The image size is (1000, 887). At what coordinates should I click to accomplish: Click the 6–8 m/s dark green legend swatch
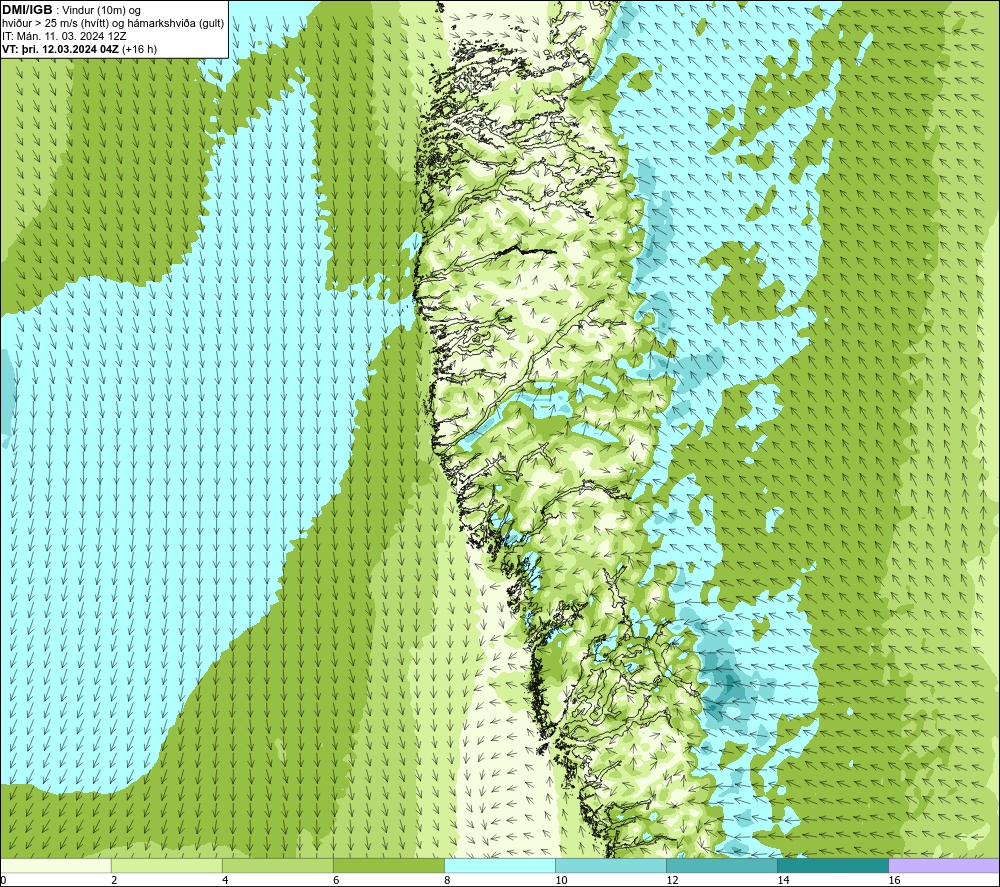click(x=389, y=865)
